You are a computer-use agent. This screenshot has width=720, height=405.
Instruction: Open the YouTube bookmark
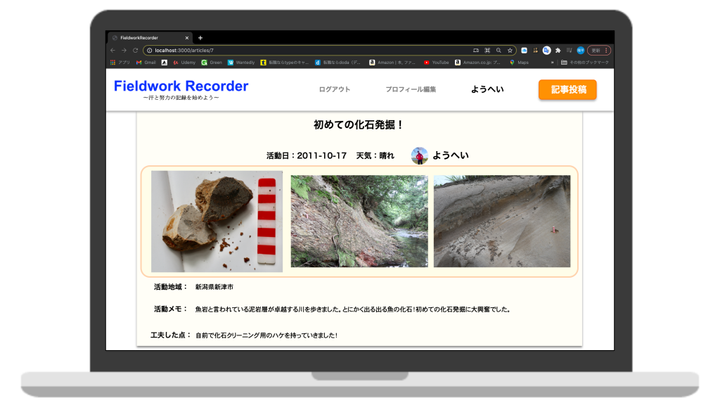point(436,62)
